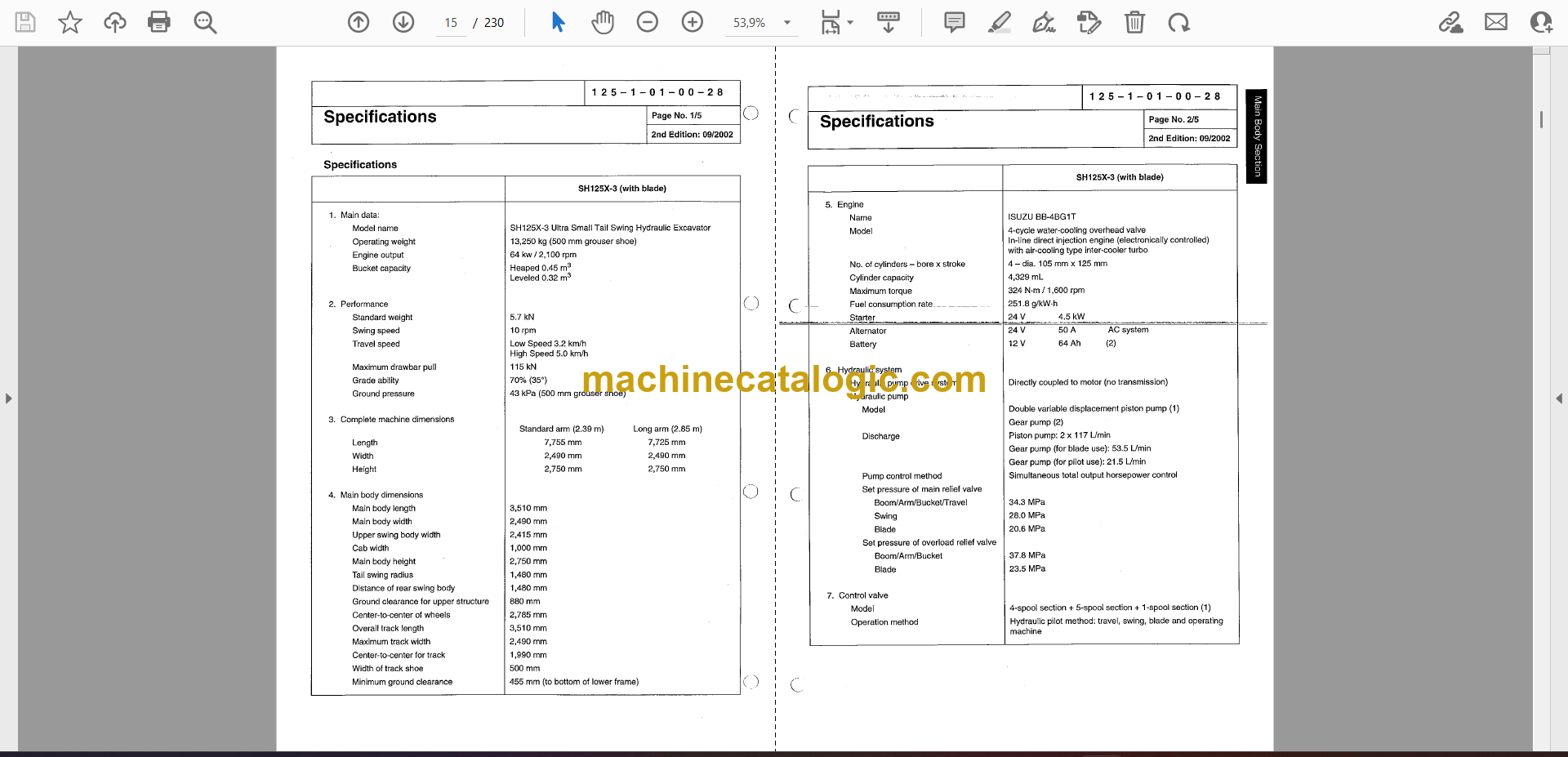Image resolution: width=1568 pixels, height=757 pixels.
Task: Click the fit page width tool
Action: coord(831,22)
